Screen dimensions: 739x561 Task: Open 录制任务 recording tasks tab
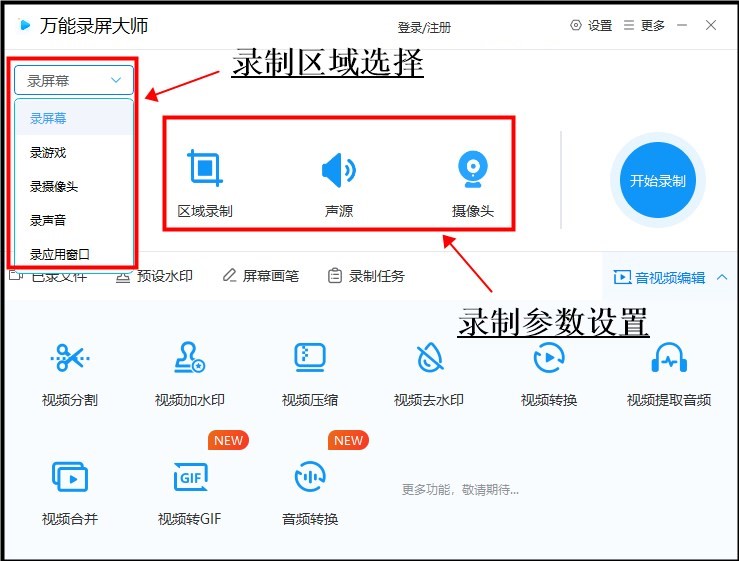(366, 276)
